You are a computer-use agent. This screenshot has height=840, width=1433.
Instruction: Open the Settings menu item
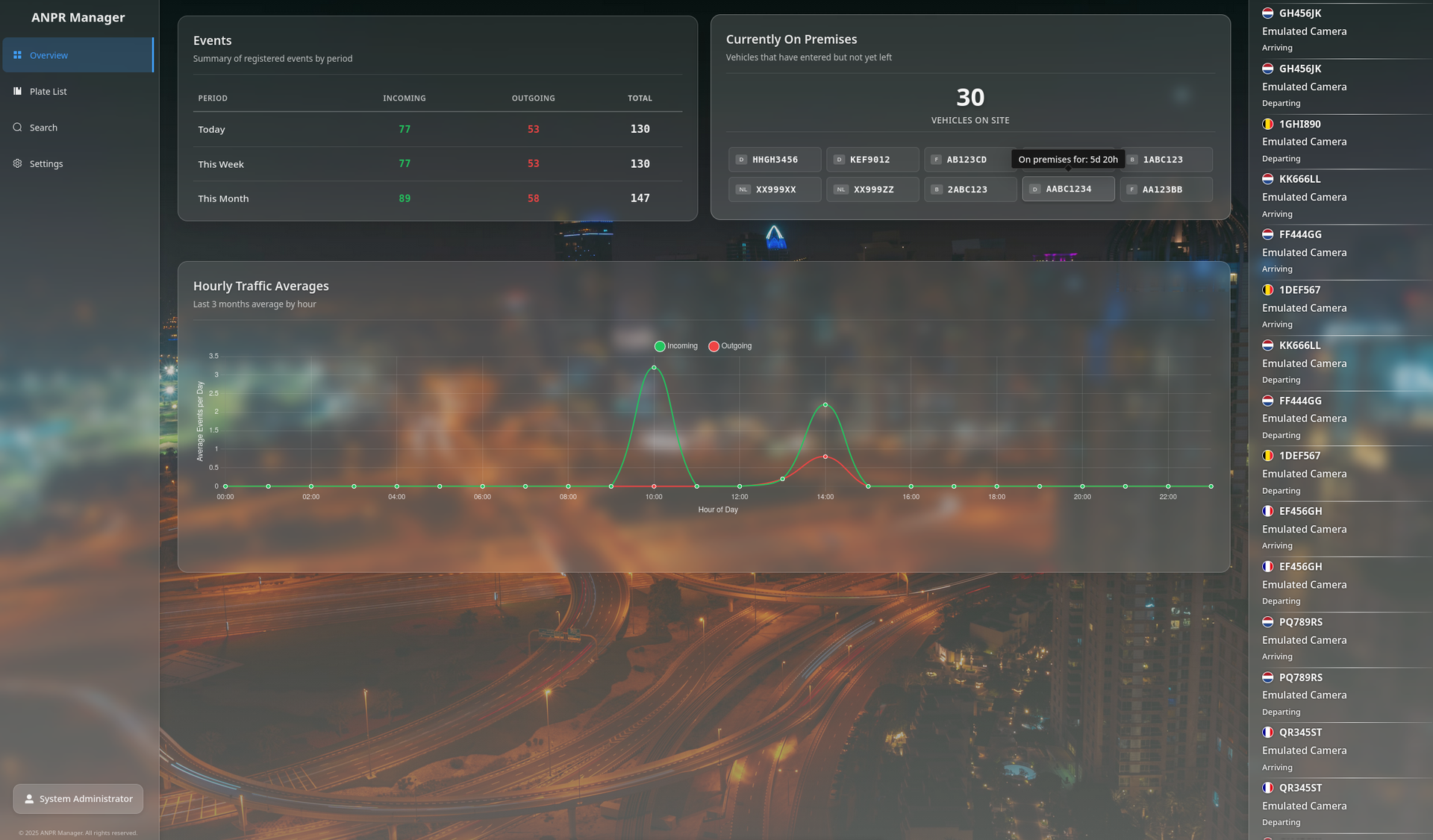coord(46,163)
